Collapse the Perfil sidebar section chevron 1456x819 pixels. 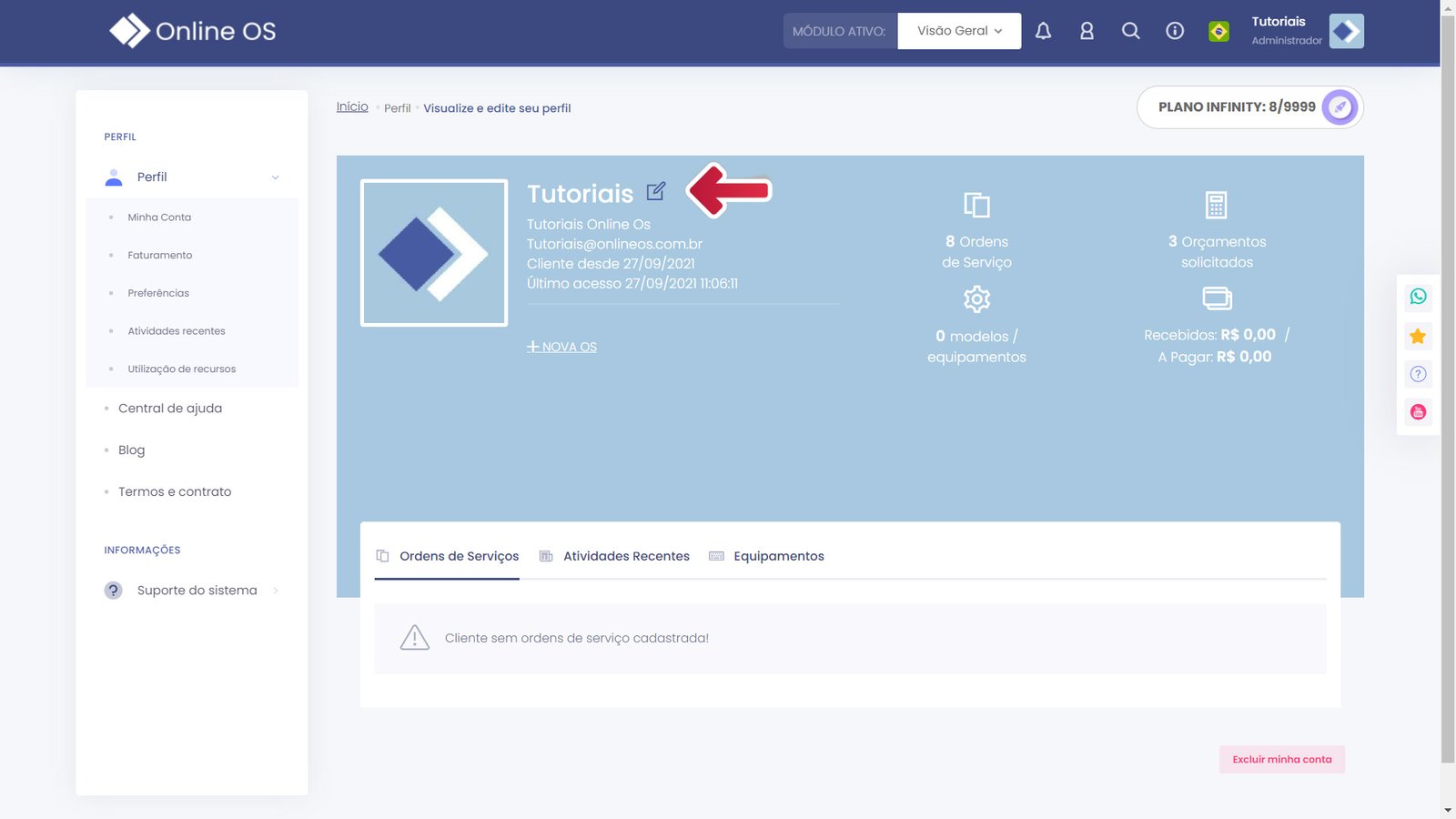tap(275, 177)
